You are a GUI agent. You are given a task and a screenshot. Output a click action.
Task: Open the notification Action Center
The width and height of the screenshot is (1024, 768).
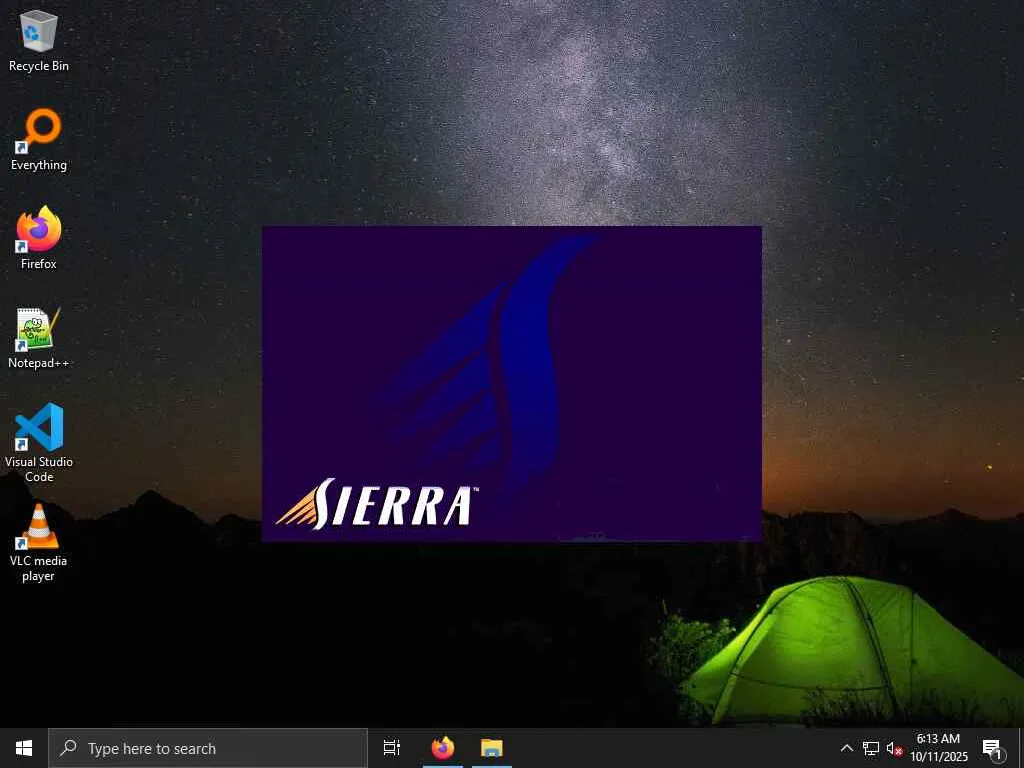tap(992, 748)
